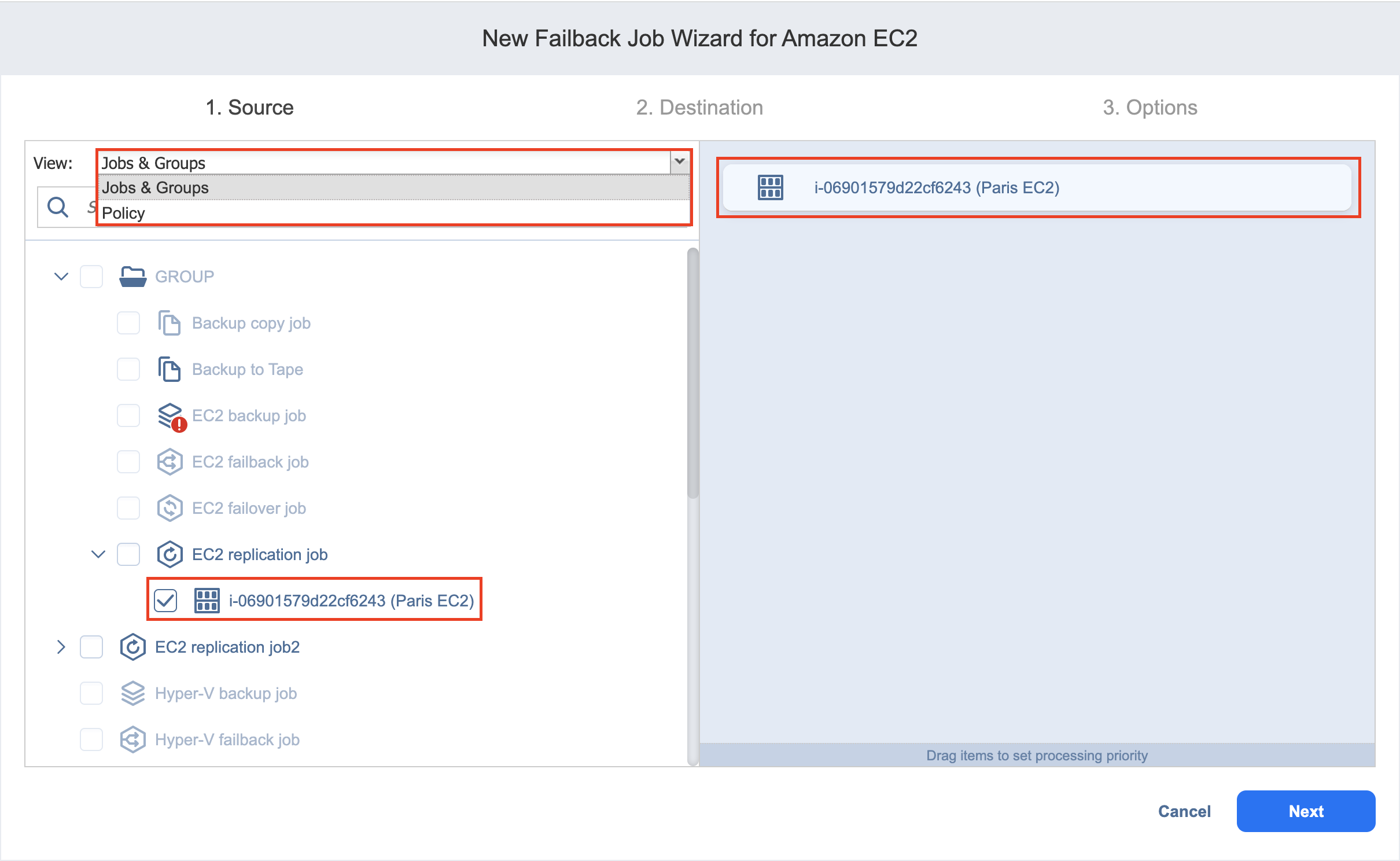Screen dimensions: 1400x861
Task: Expand the EC2 replication job2 node
Action: 61,647
